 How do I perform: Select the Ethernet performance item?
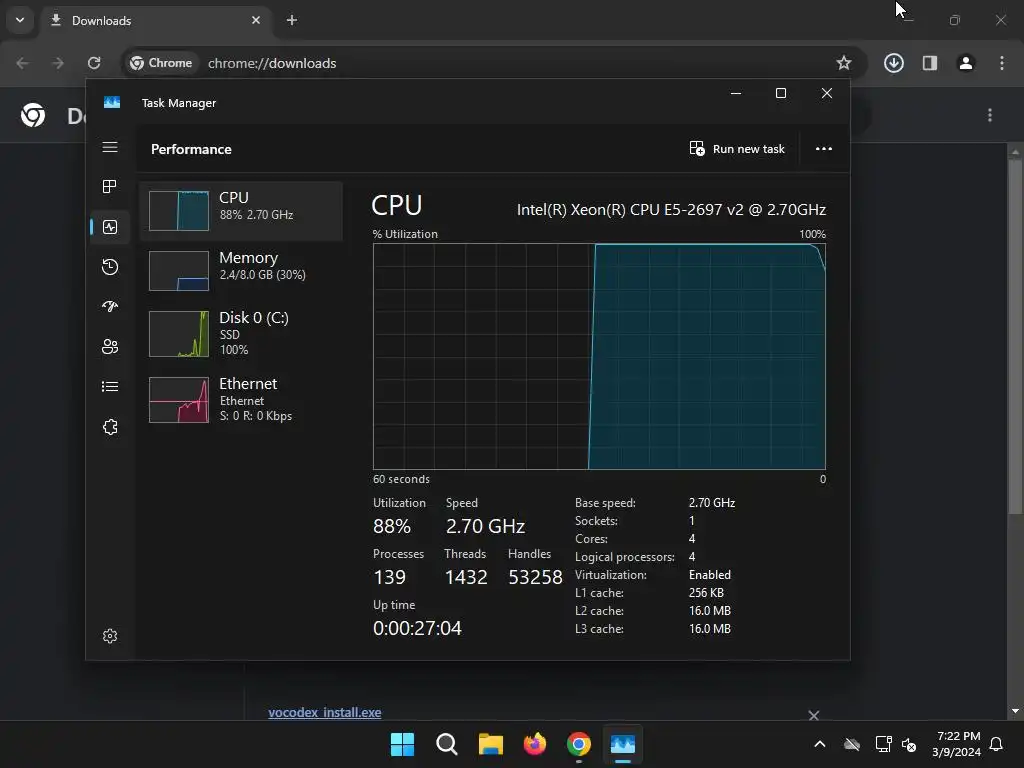(x=241, y=399)
